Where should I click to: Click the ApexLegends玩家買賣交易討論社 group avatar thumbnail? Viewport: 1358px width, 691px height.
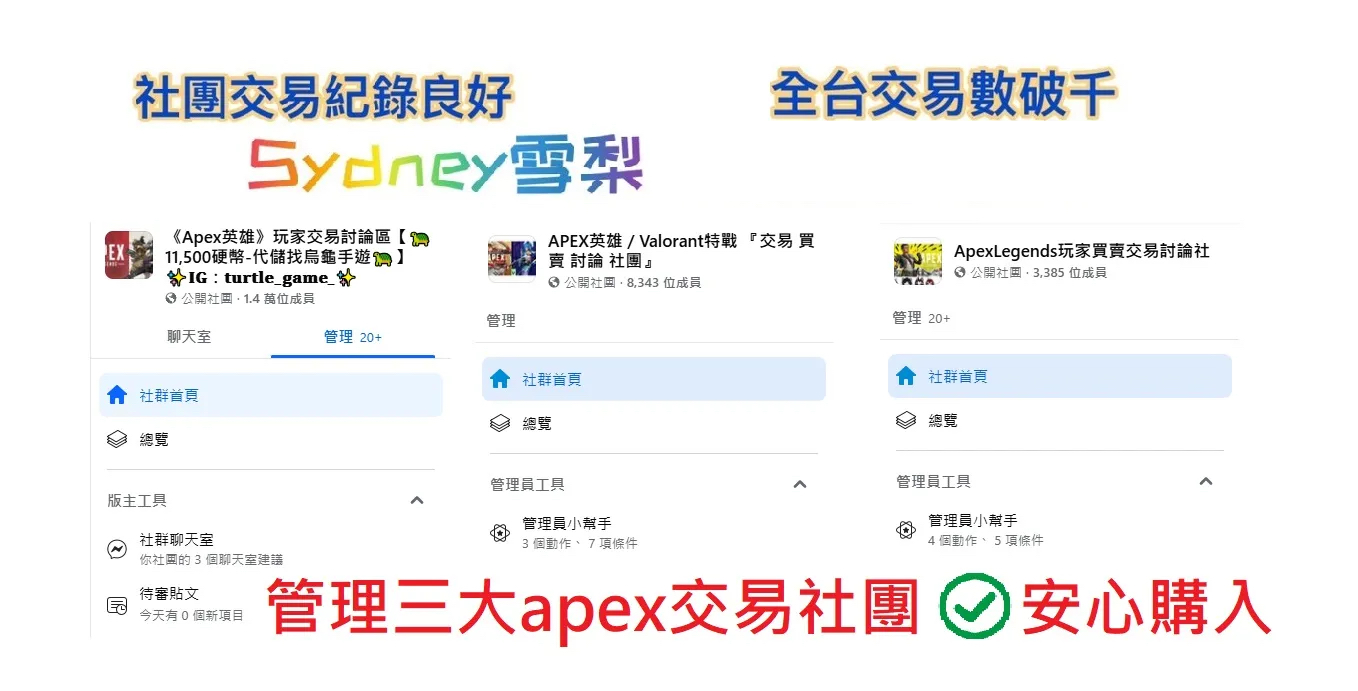(918, 261)
